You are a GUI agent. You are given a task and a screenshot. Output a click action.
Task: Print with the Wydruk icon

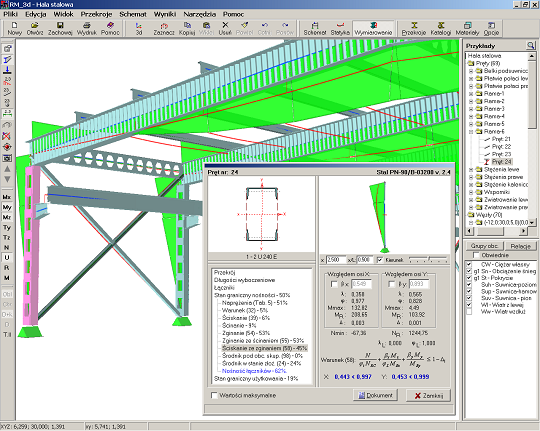(86, 28)
